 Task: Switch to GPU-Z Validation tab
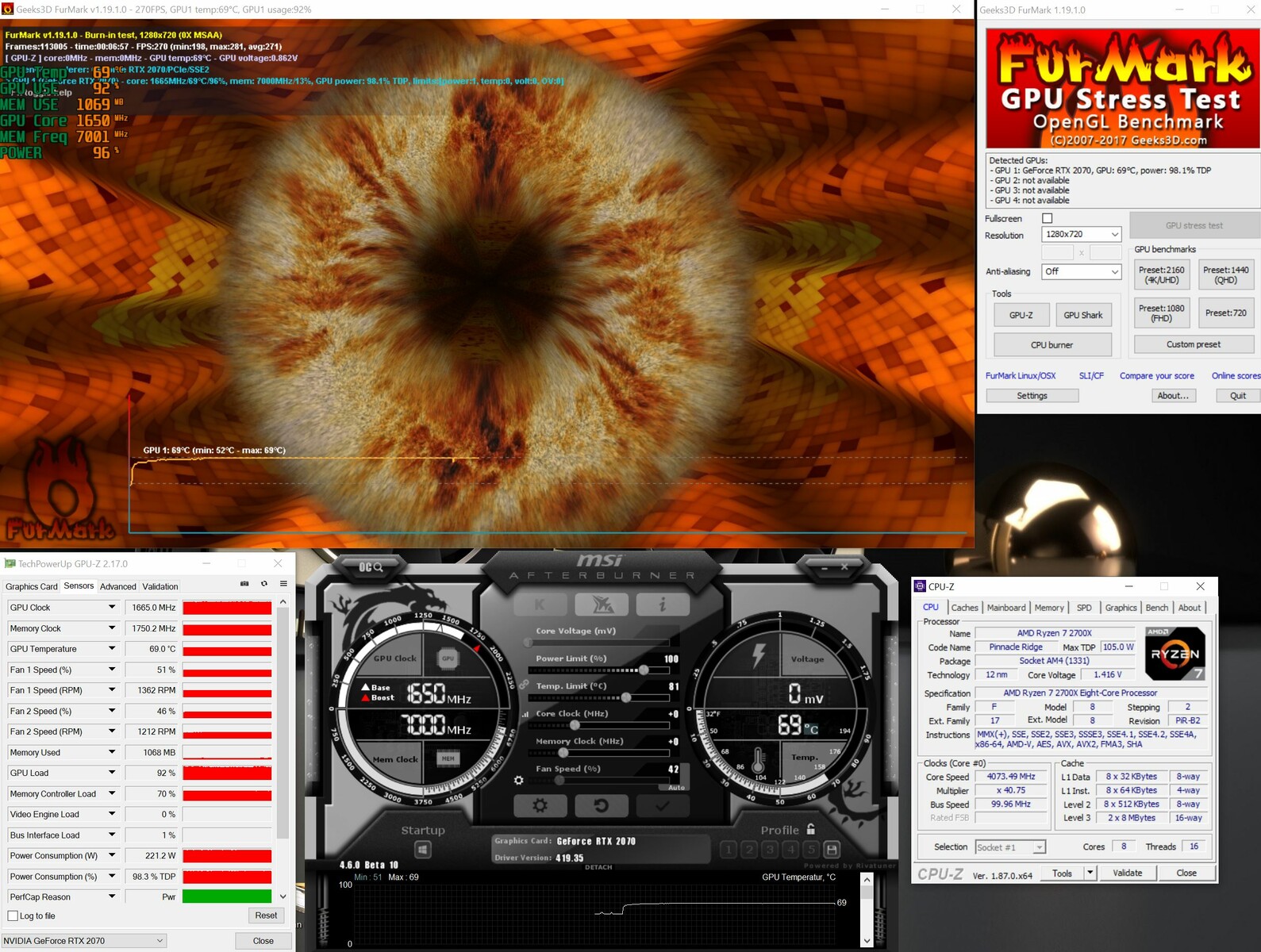(160, 586)
